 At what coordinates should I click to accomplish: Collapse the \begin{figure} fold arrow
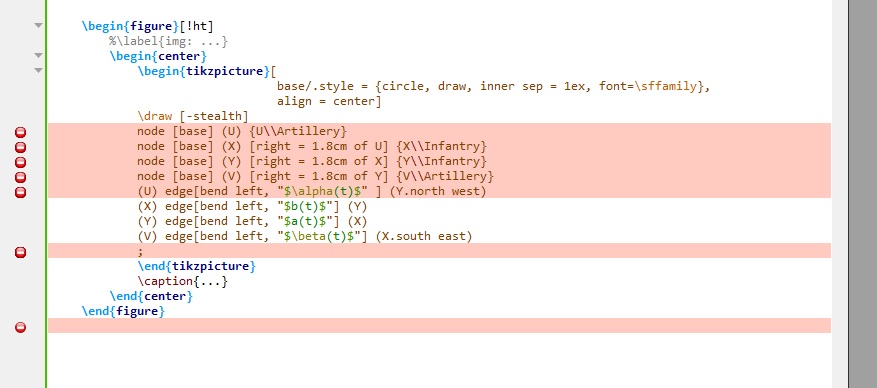pyautogui.click(x=38, y=26)
